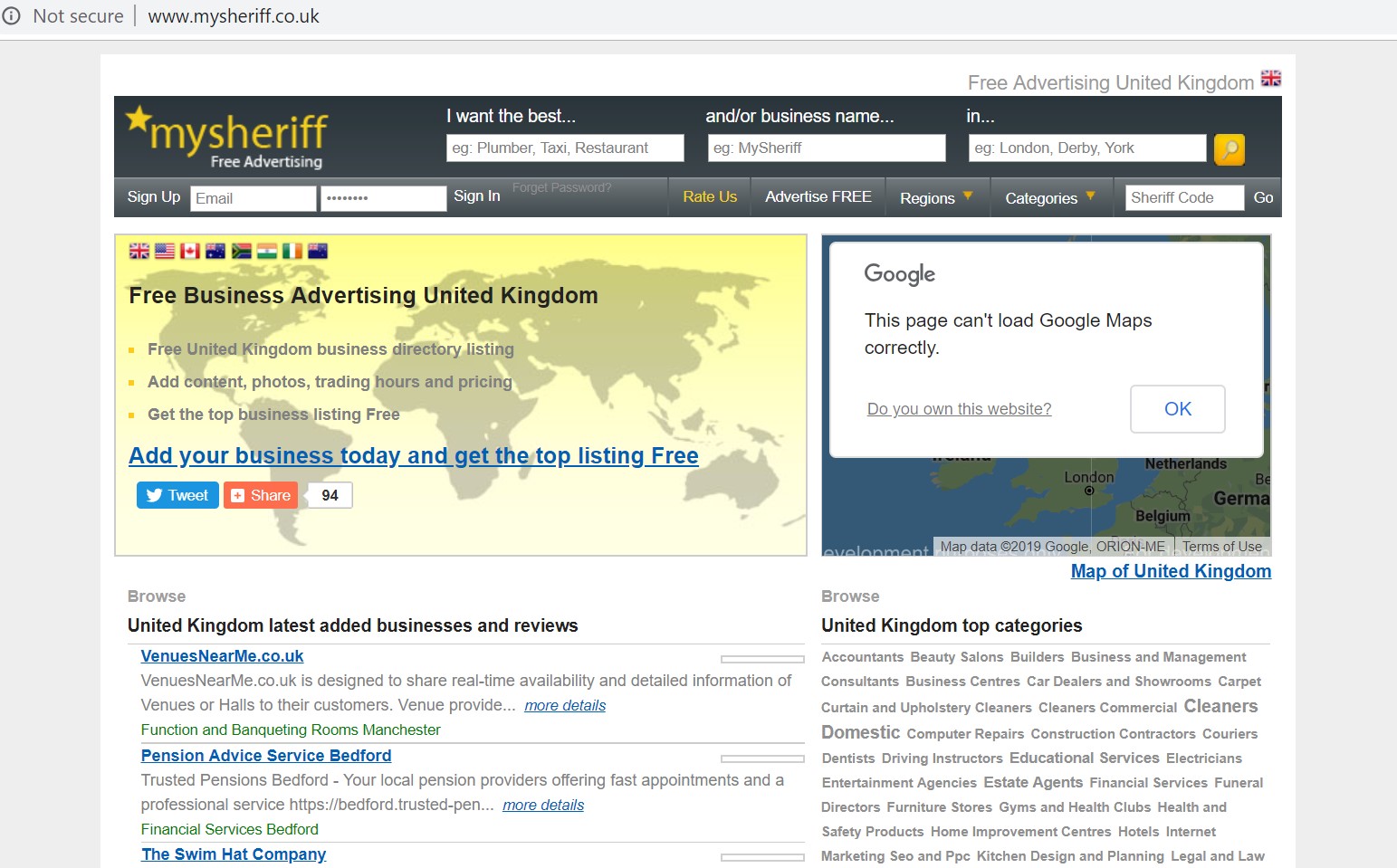This screenshot has width=1397, height=868.
Task: Open Financial Services Bedford category link
Action: click(230, 829)
